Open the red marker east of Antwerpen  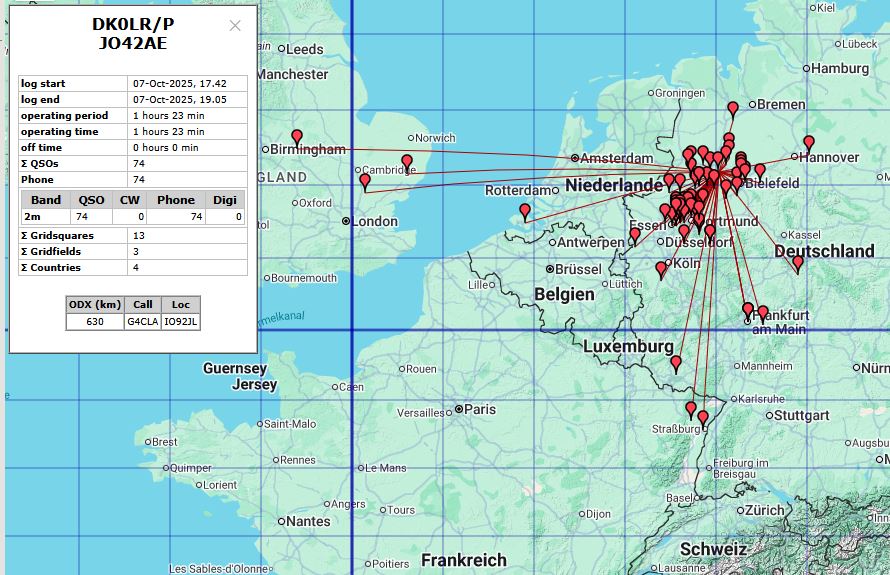(635, 235)
